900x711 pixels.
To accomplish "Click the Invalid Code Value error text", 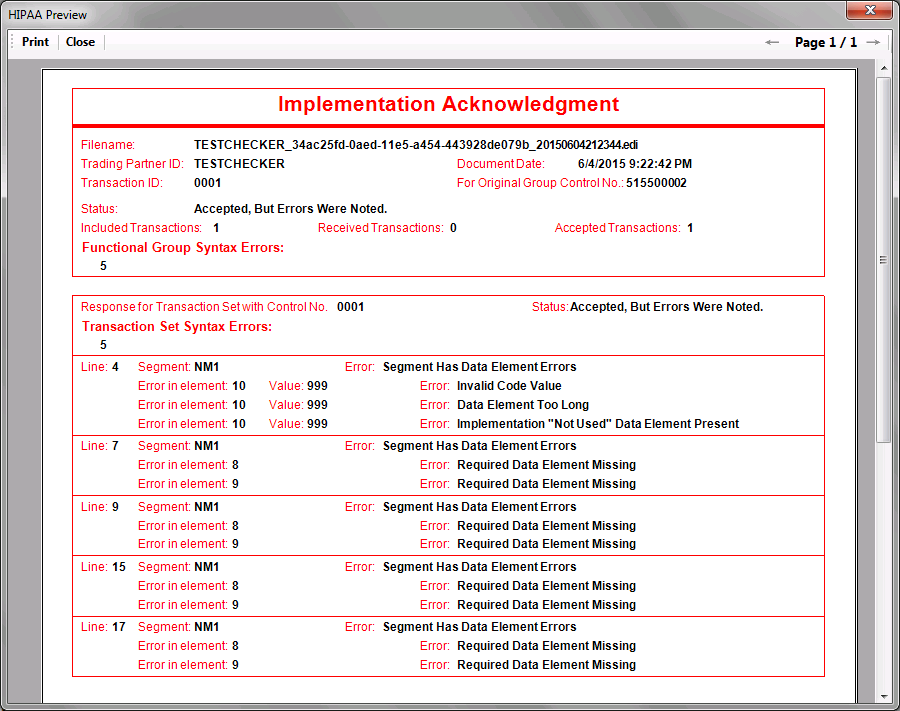I will [x=509, y=386].
